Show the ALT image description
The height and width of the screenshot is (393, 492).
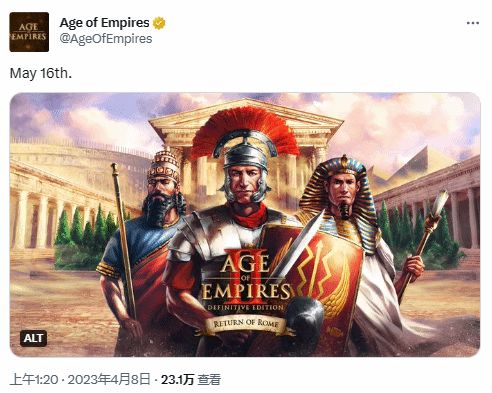pyautogui.click(x=33, y=338)
